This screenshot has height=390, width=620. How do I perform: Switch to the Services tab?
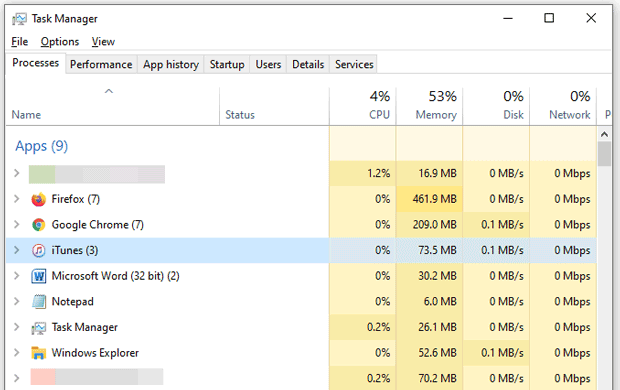coord(354,64)
